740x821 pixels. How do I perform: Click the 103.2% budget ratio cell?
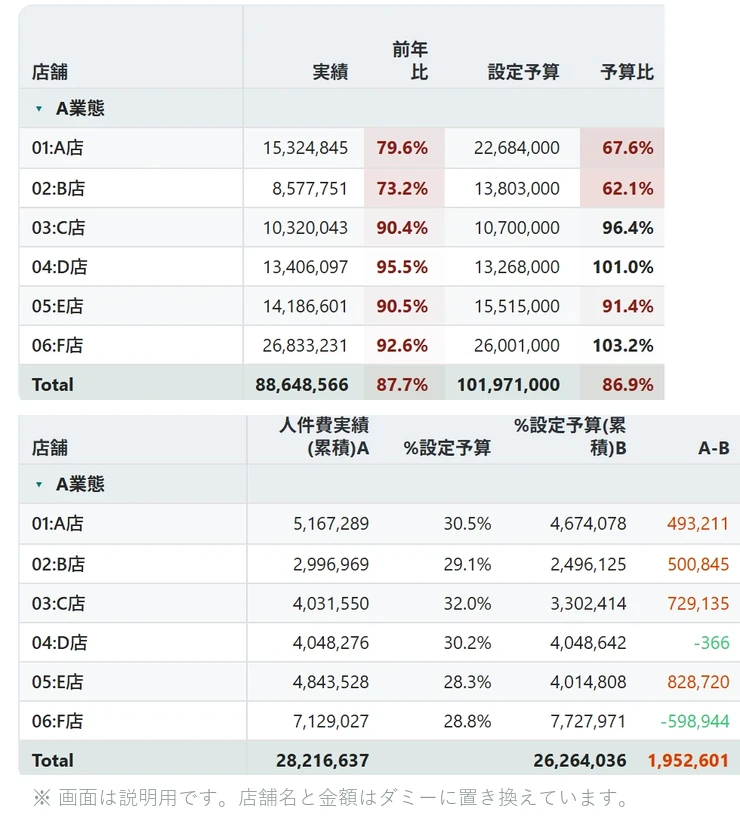pyautogui.click(x=623, y=346)
